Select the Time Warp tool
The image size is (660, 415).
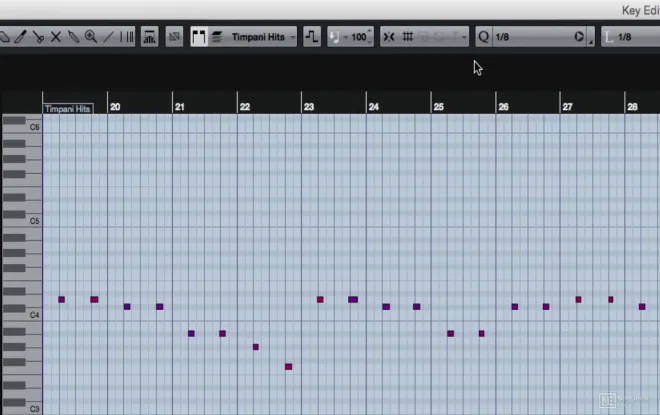[x=126, y=37]
